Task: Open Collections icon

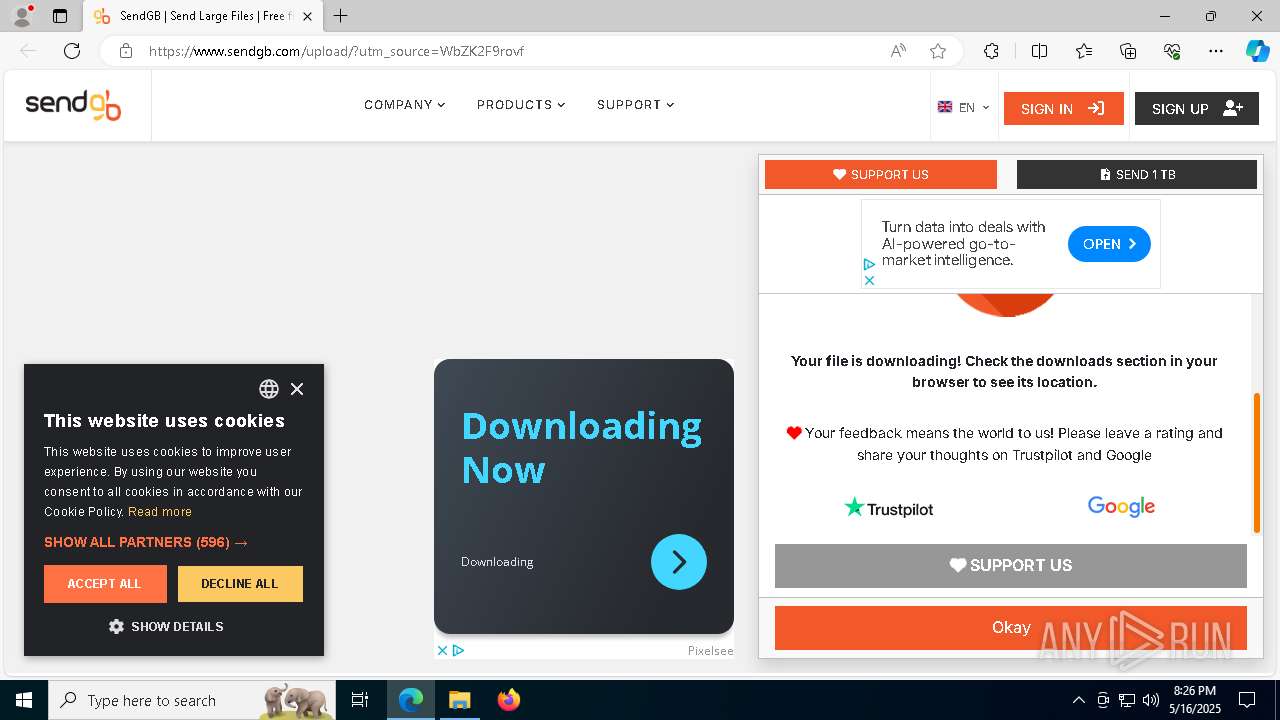Action: 1128,51
